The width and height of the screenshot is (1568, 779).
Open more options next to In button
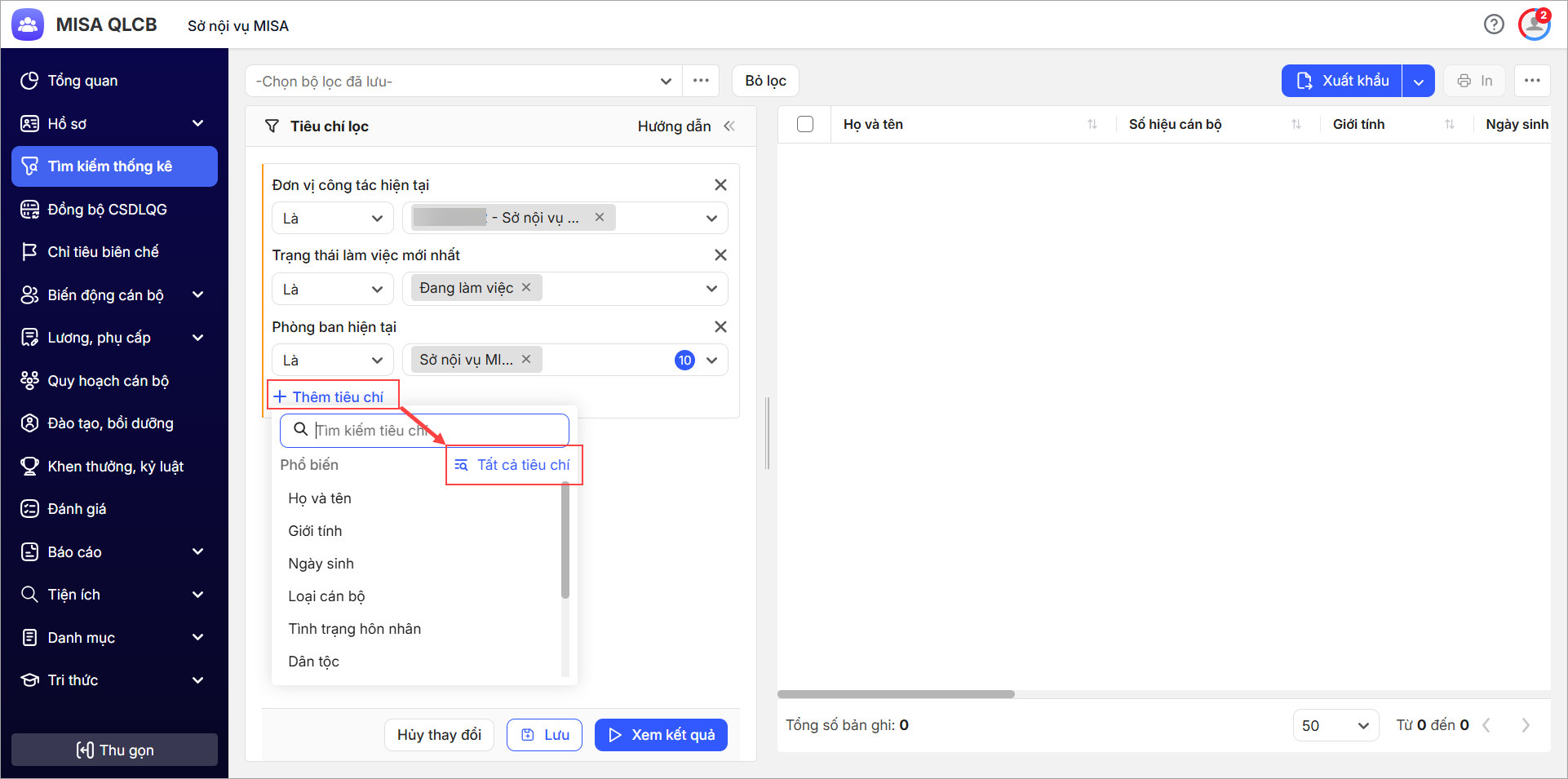1532,81
